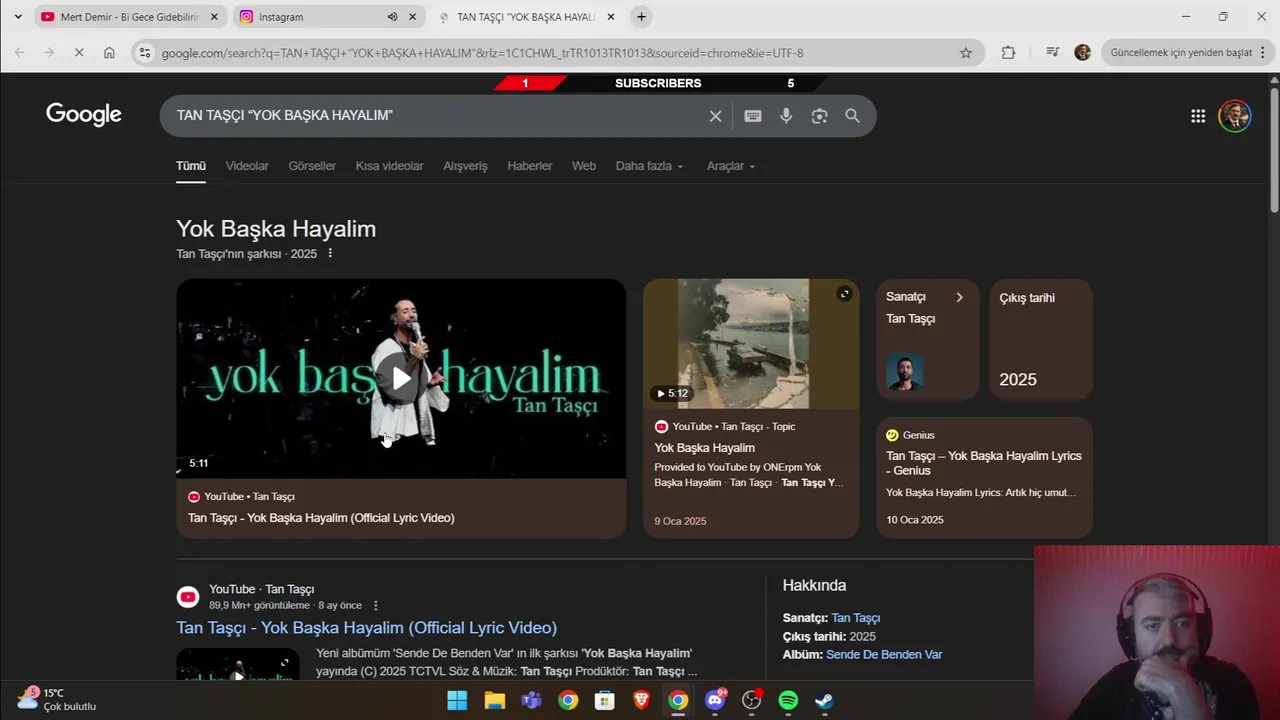Viewport: 1280px width, 720px height.
Task: Open more options for song title
Action: [x=330, y=254]
